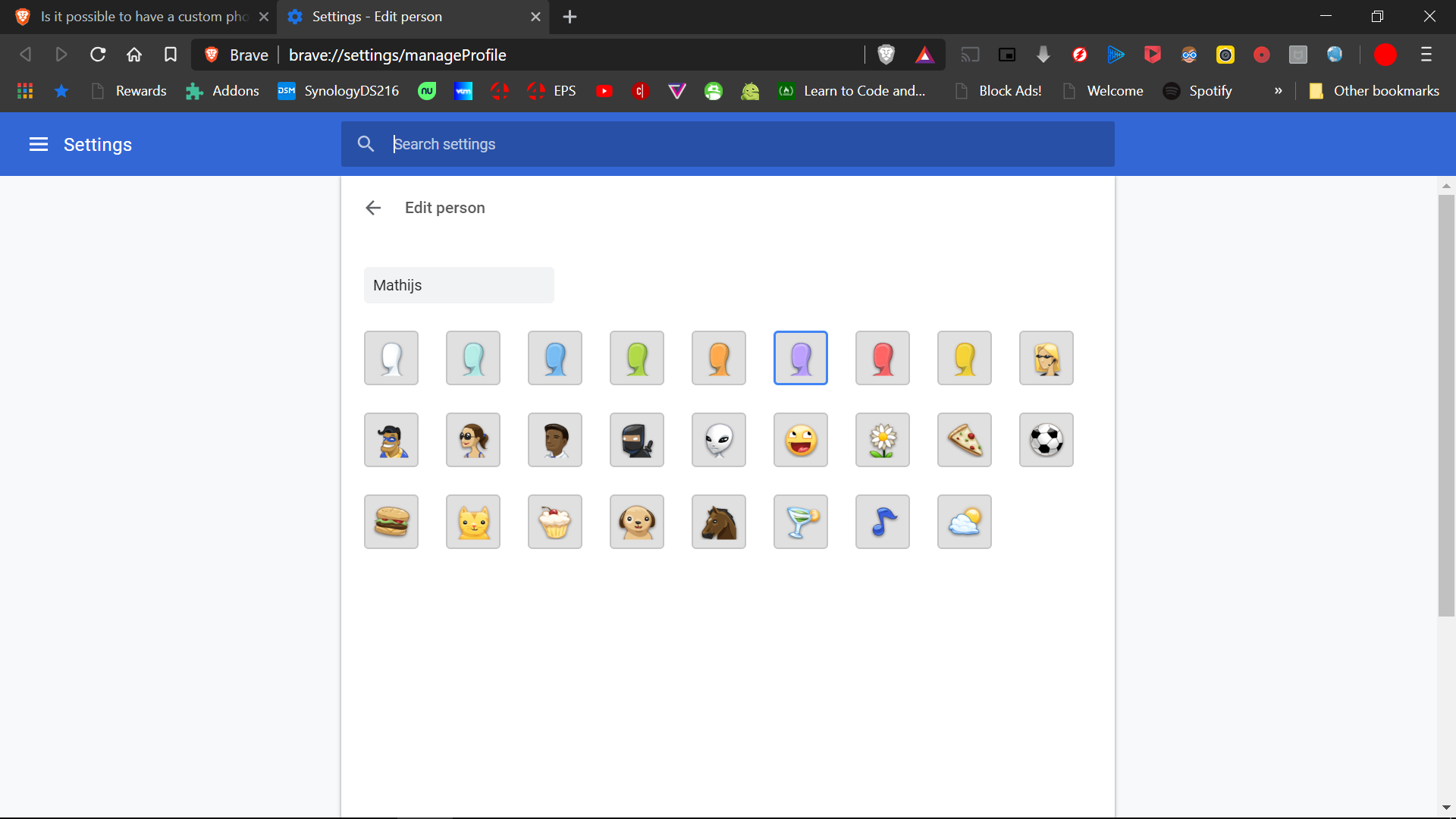Switch to the custom photo question tab

coord(136,16)
